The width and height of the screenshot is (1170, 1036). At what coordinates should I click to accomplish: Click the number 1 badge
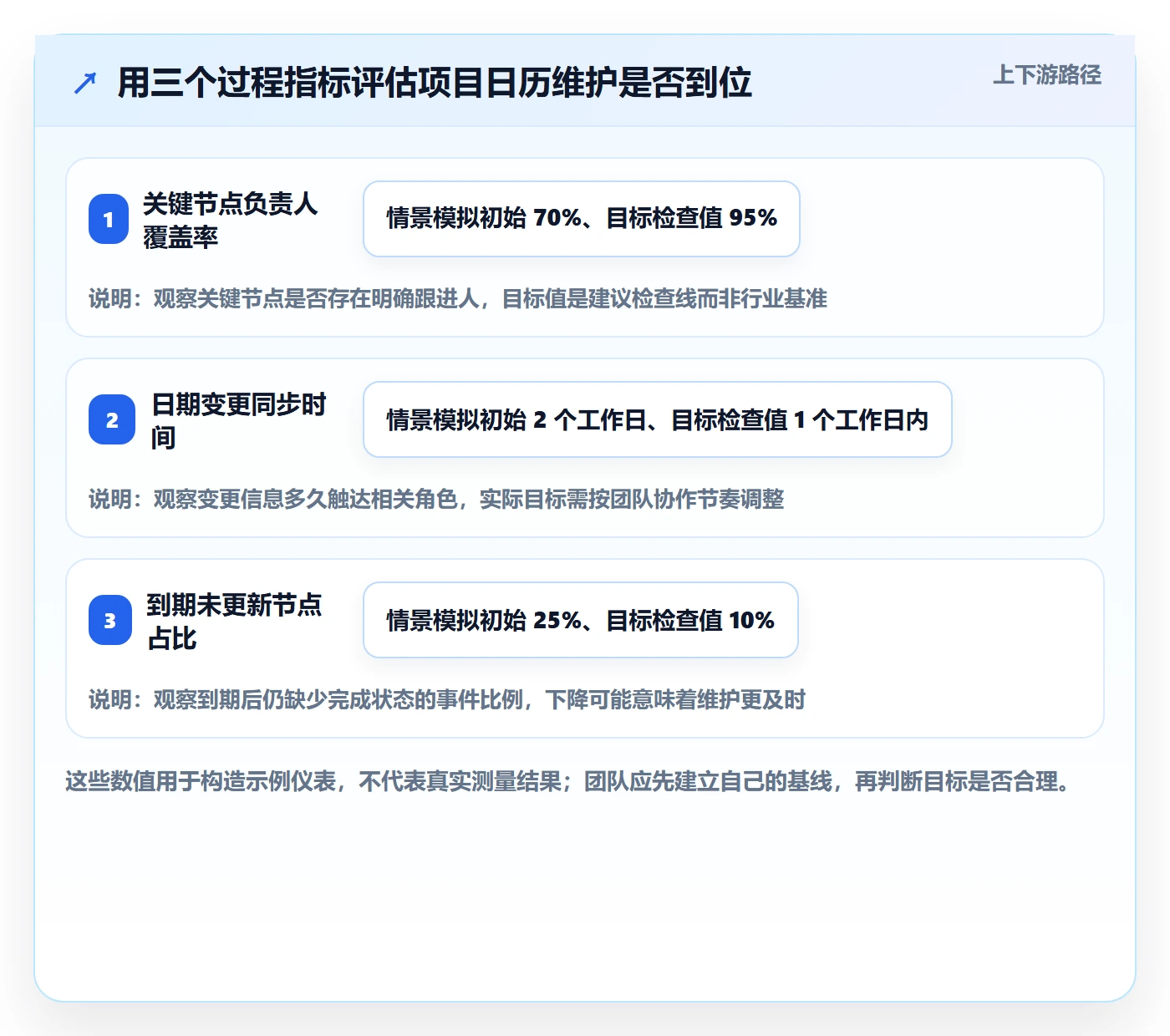pos(109,219)
